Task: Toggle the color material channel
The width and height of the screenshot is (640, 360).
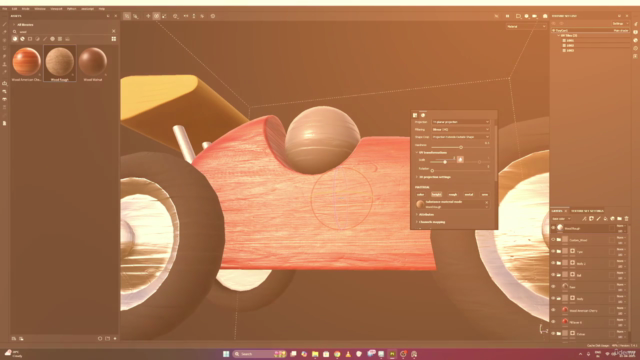Action: (420, 195)
